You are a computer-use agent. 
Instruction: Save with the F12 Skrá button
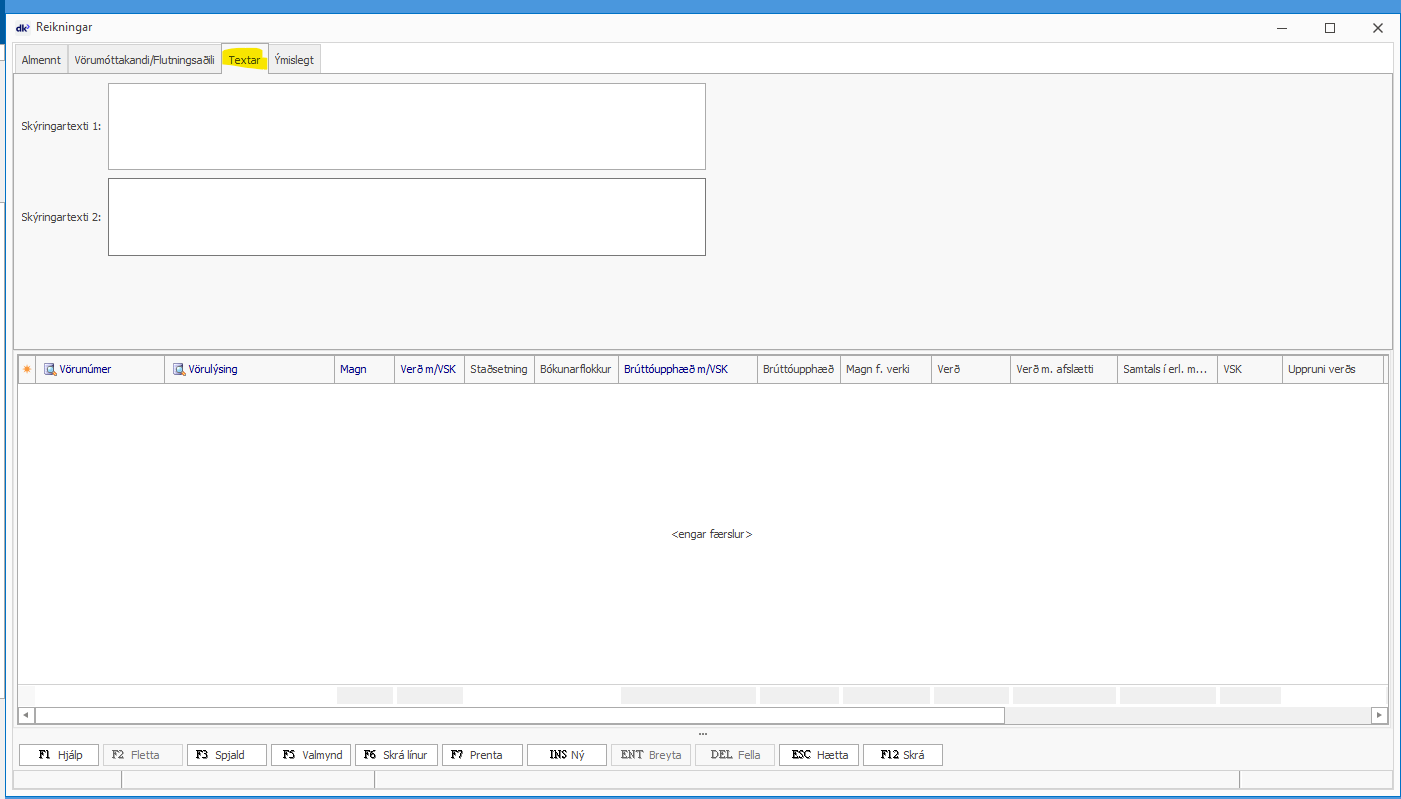[x=902, y=755]
